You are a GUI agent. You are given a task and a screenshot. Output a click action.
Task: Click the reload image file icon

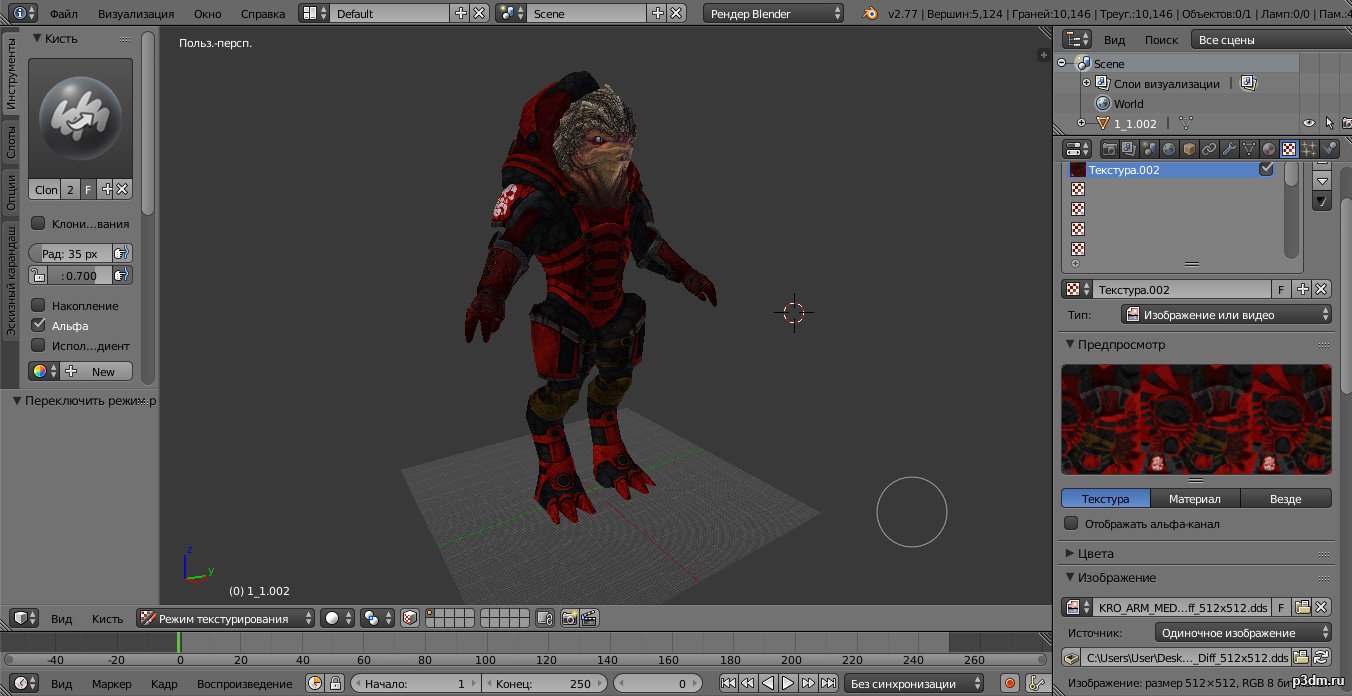(1322, 657)
